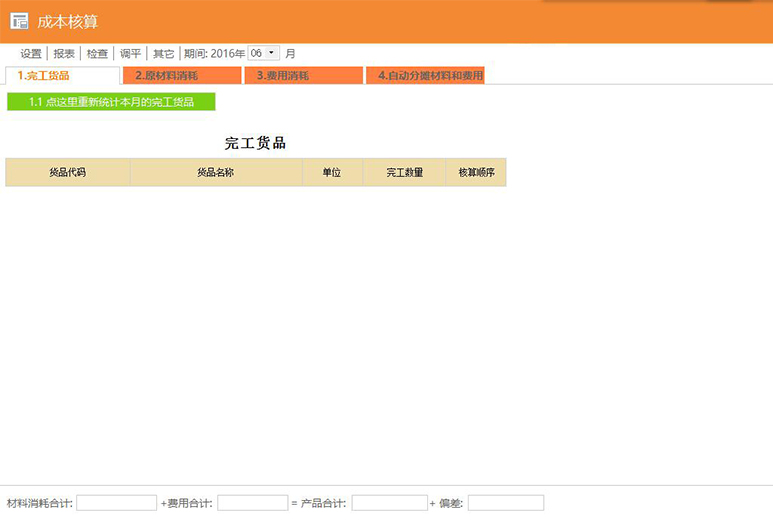Select the 完工数量 column header

pyautogui.click(x=404, y=172)
